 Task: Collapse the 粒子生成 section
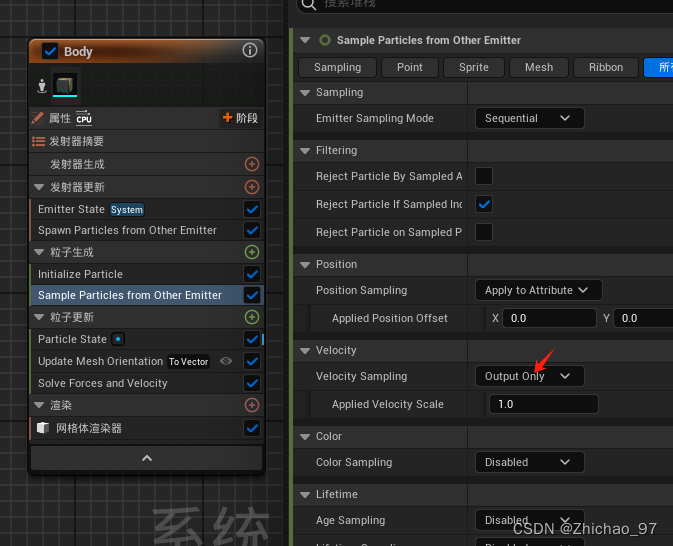pyautogui.click(x=39, y=252)
